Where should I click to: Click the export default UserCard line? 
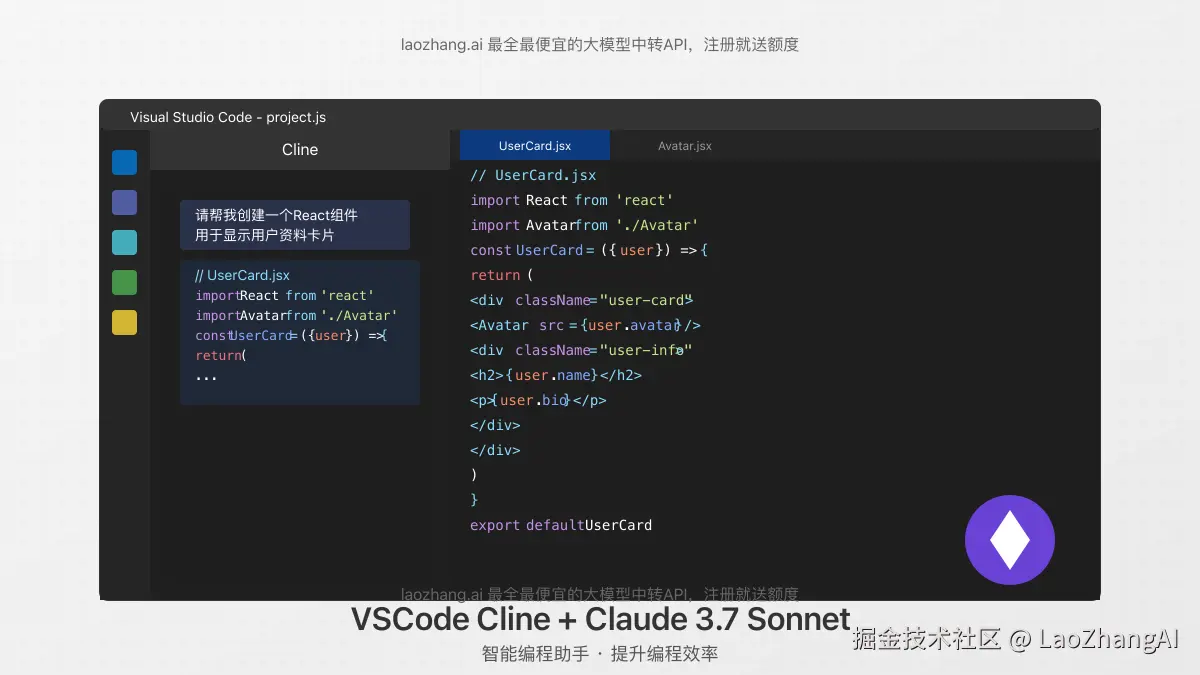(561, 524)
